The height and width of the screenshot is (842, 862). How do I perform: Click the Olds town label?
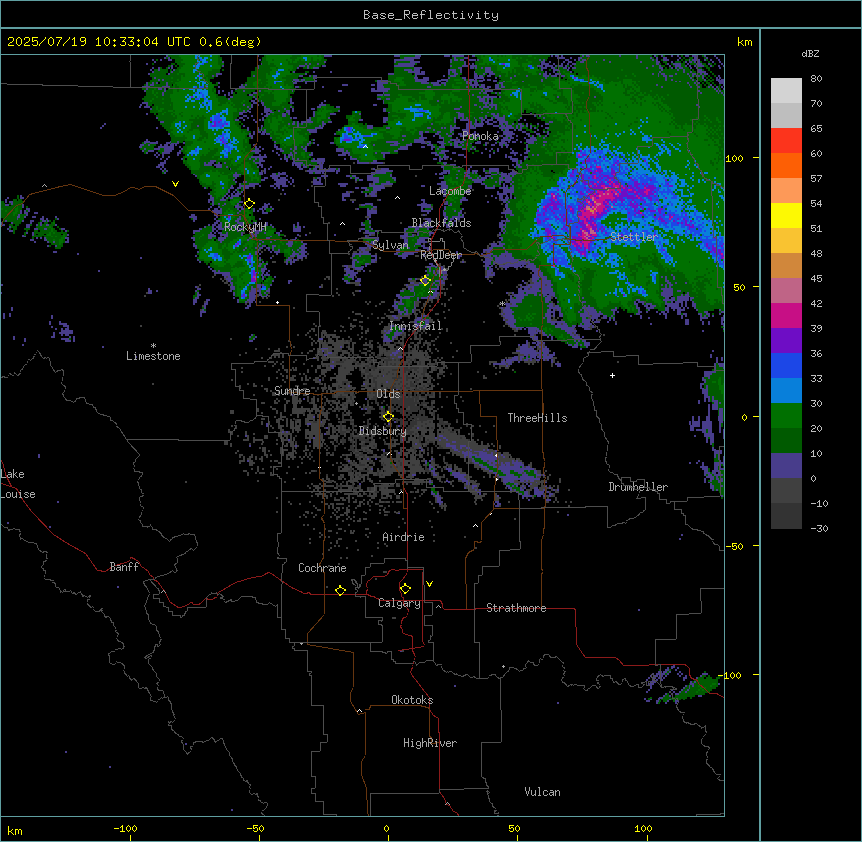388,394
